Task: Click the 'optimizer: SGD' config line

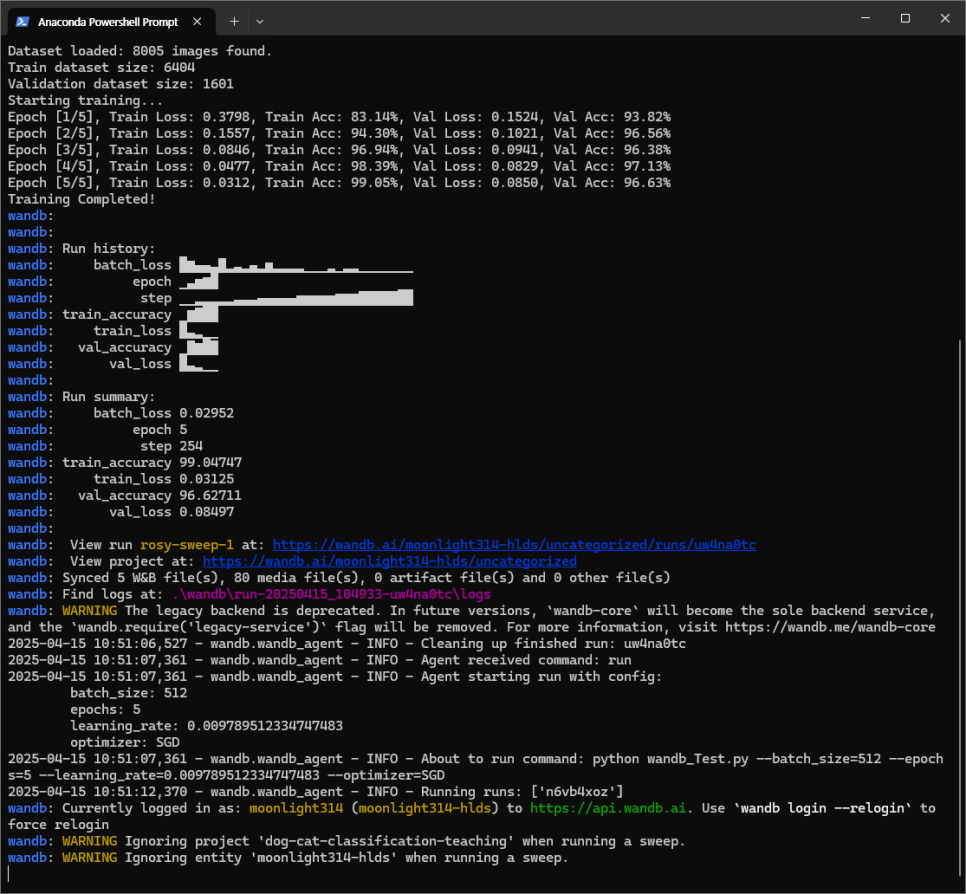Action: tap(124, 742)
